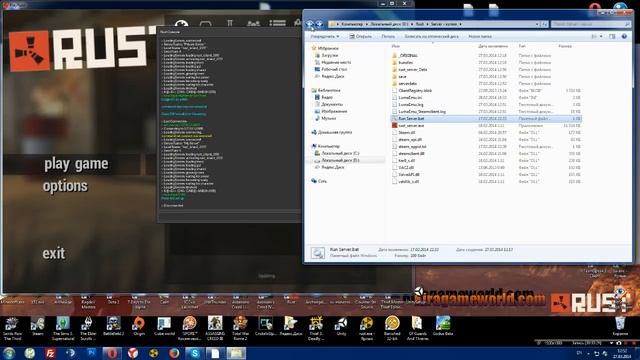Sort by the Дата изменения column header
Viewport: 640px width, 360px height.
[493, 46]
